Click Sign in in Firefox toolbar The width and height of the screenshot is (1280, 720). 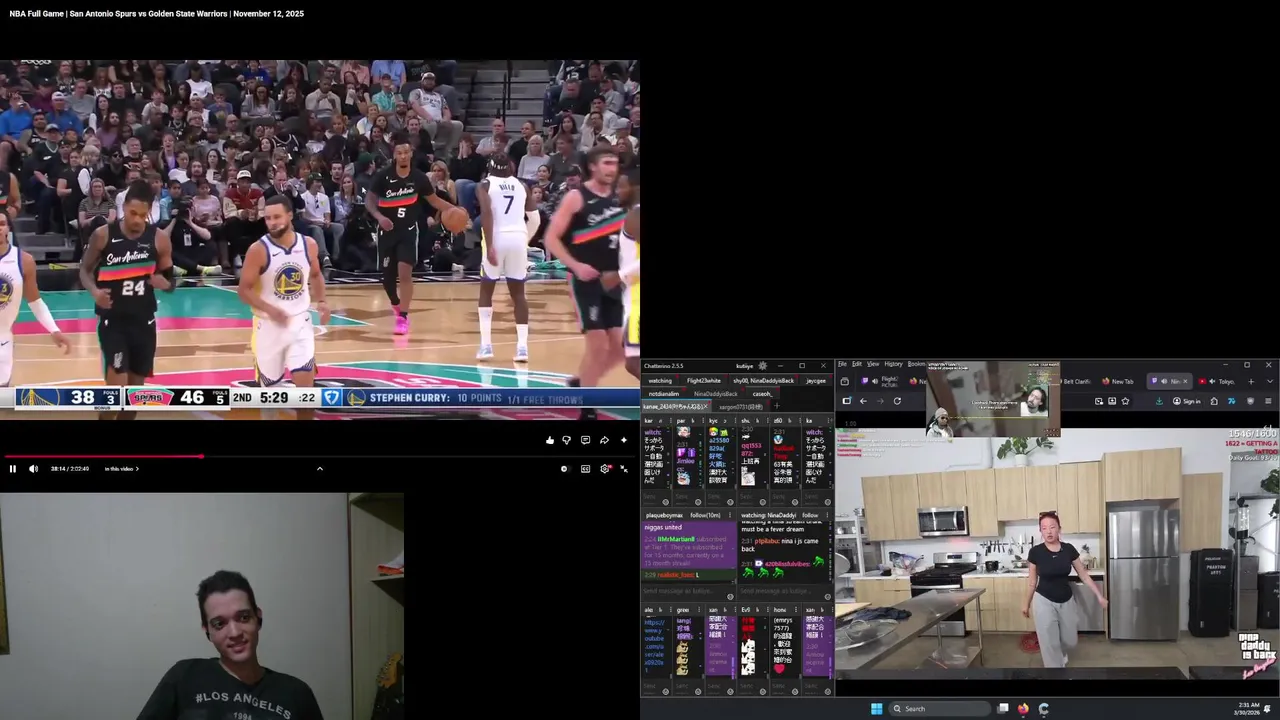1187,401
